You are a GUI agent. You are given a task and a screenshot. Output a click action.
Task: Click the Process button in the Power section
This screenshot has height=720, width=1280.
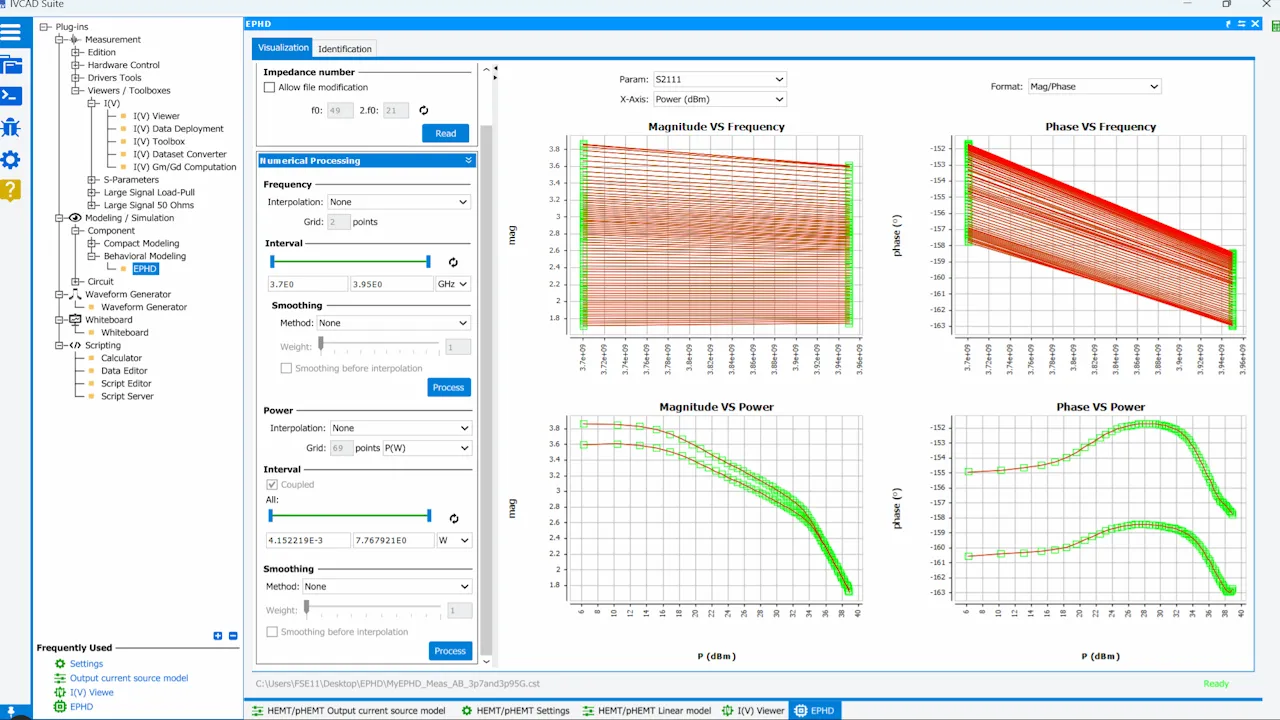[448, 651]
